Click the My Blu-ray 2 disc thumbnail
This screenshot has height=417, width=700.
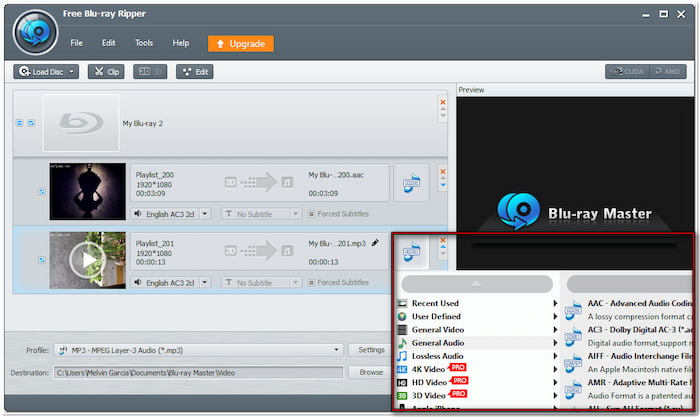pos(81,123)
